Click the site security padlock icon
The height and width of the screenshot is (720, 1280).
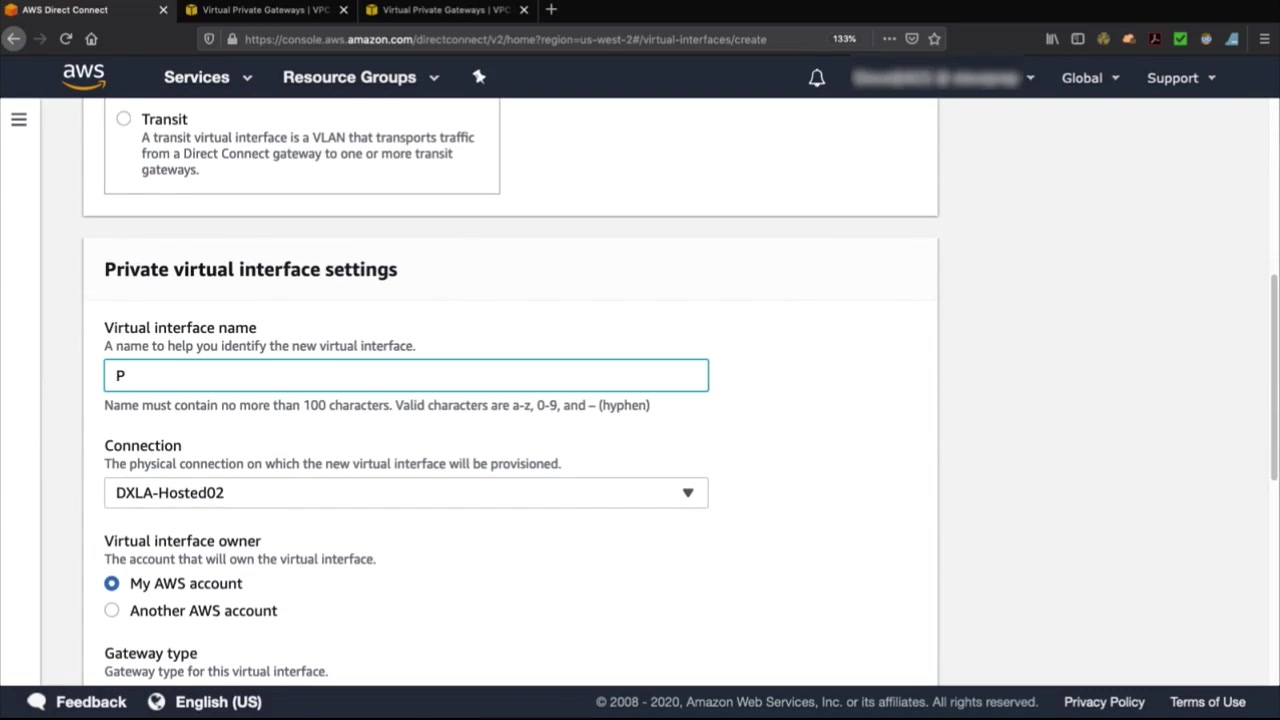[232, 39]
